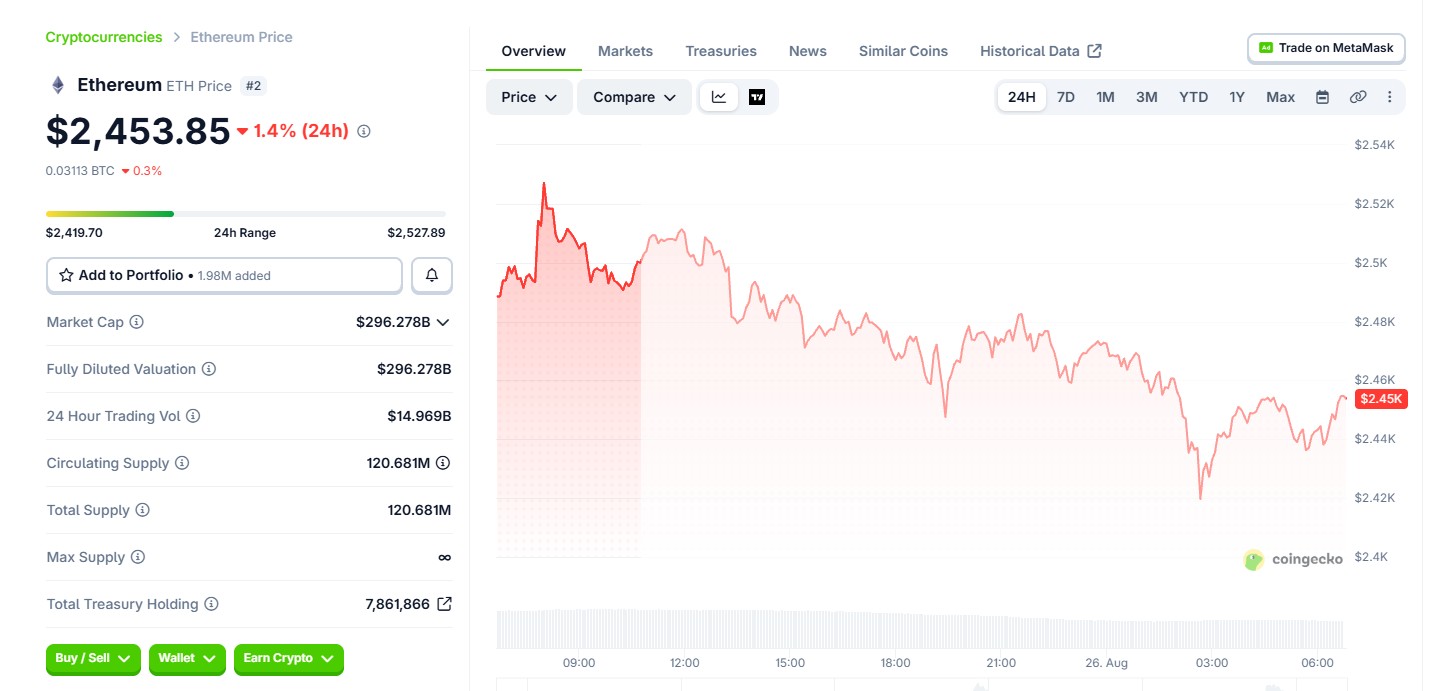The image size is (1429, 691).
Task: Click the 7,861,866 treasury holding value
Action: coord(398,604)
